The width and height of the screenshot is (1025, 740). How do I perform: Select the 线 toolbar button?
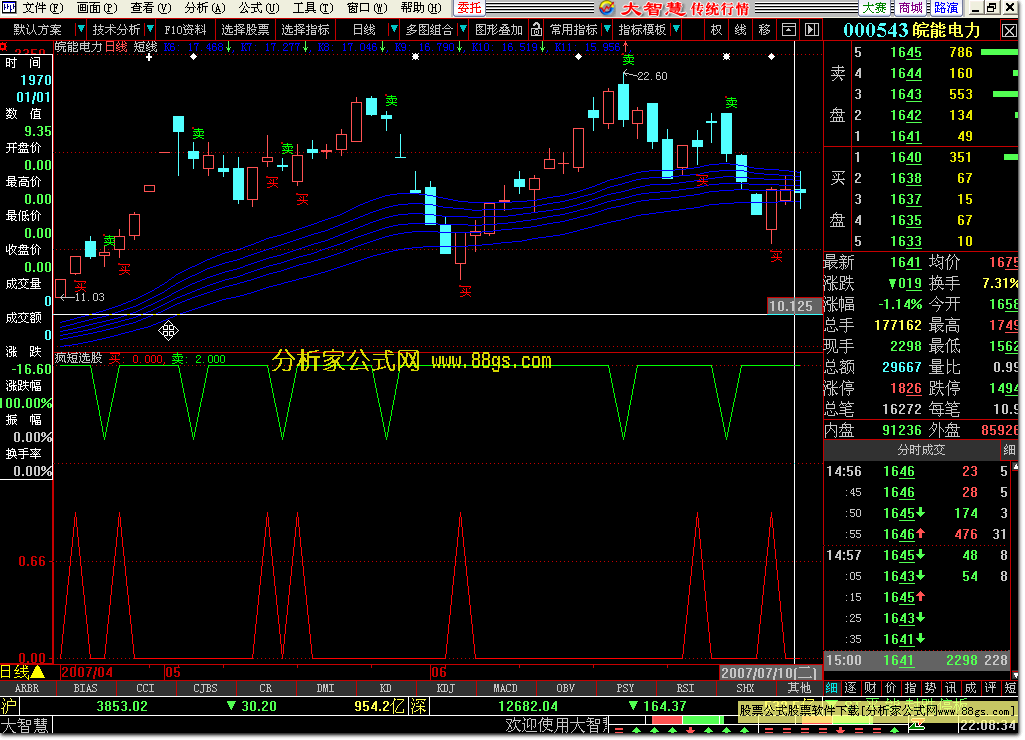pyautogui.click(x=741, y=29)
